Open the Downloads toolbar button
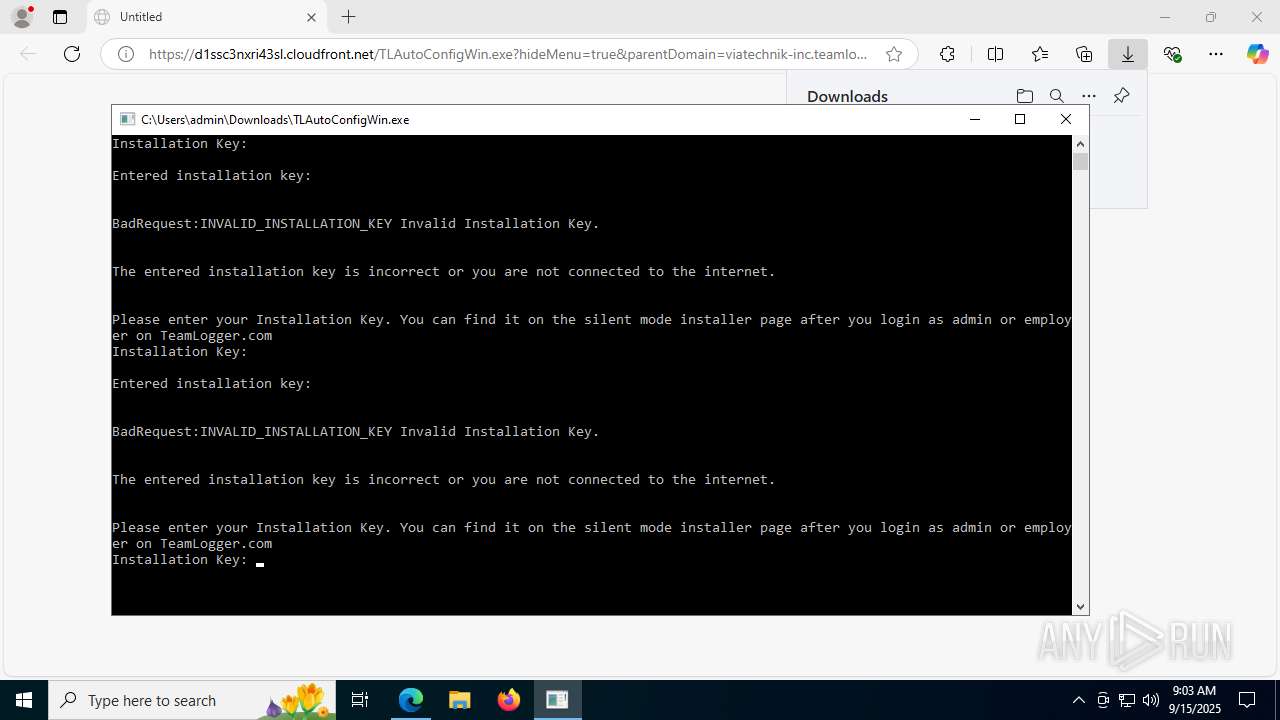This screenshot has width=1280, height=720. click(1128, 54)
